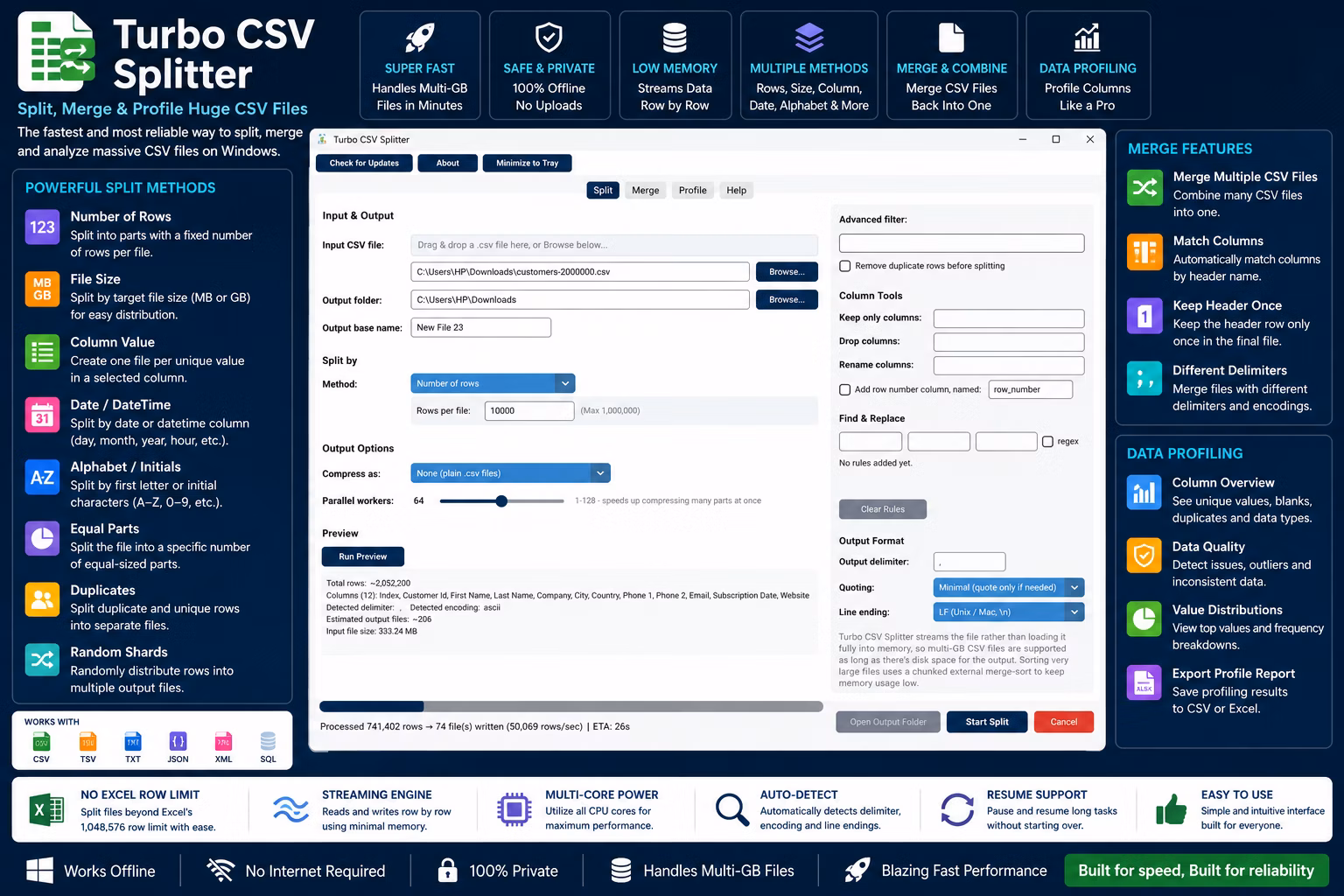Open the split Method dropdown
The image size is (1344, 896).
493,383
